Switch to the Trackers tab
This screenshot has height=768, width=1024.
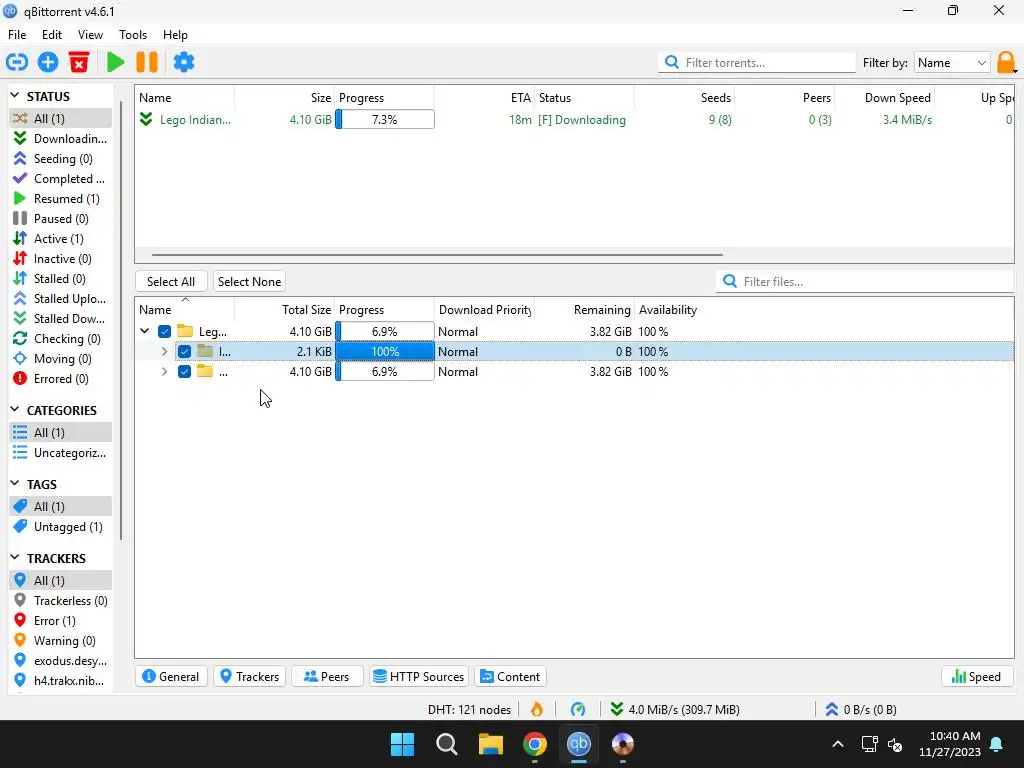pos(249,677)
